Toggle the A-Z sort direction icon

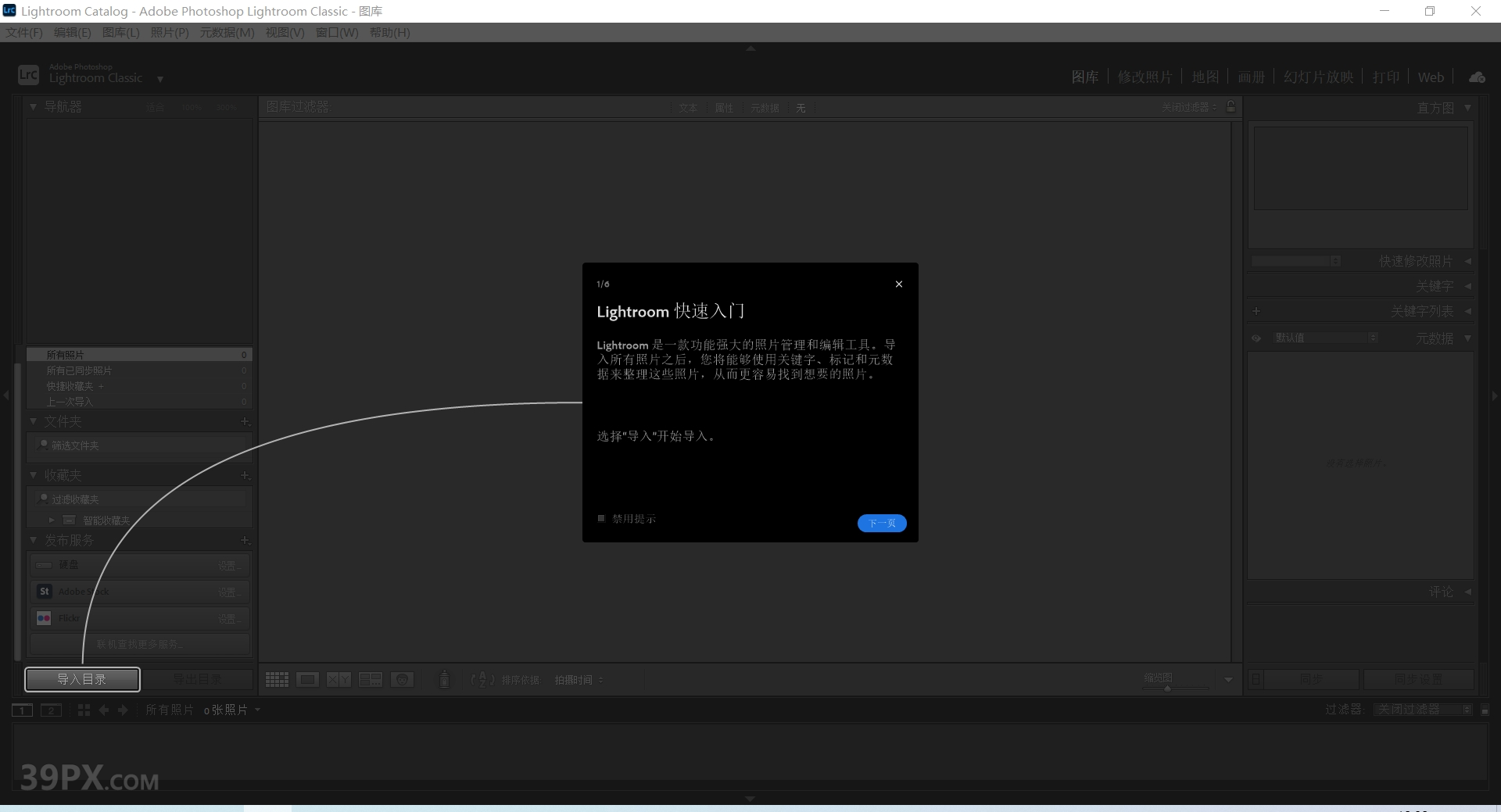[x=482, y=679]
